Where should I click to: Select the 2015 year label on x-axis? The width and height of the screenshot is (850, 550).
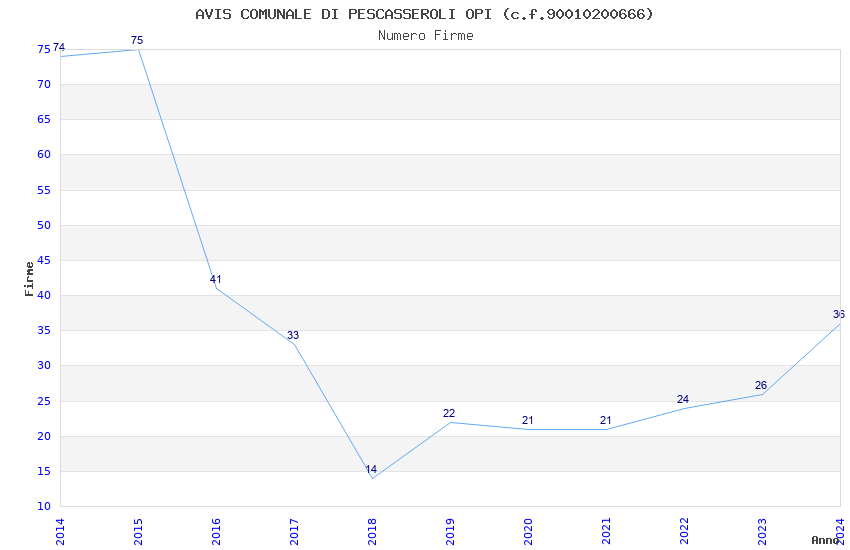(138, 532)
